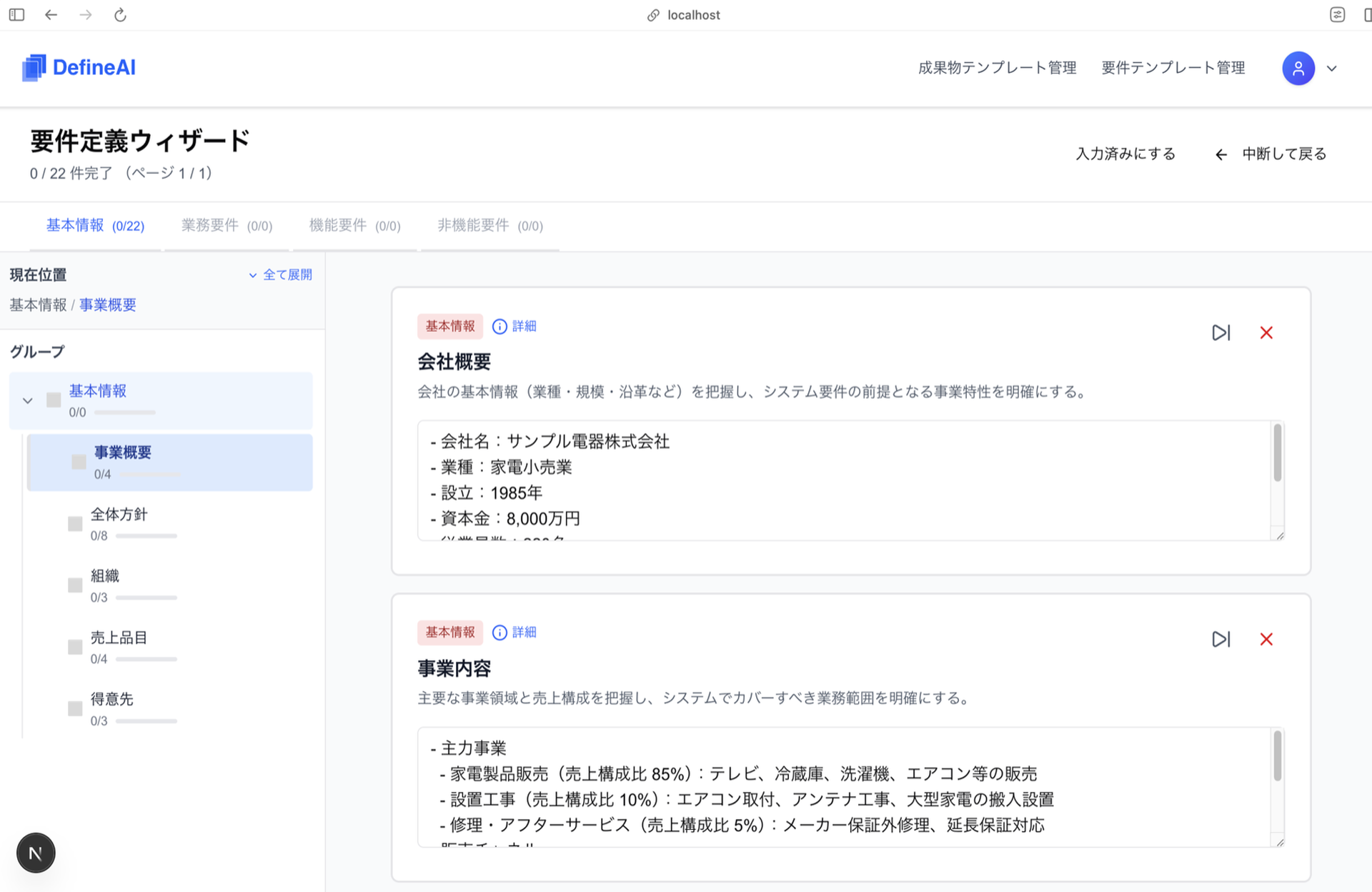Check the checkbox beside 得意先
This screenshot has width=1372, height=892.
coord(75,708)
